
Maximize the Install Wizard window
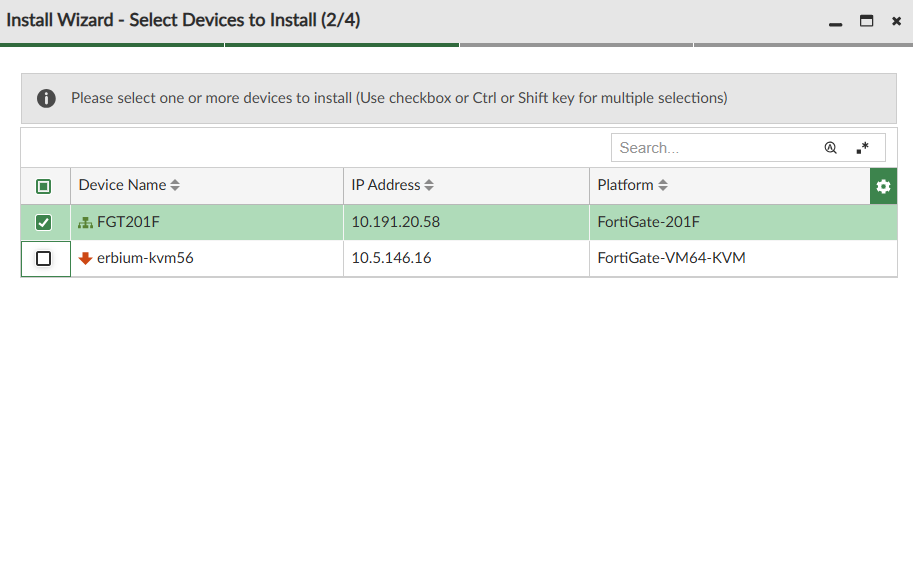tap(866, 21)
